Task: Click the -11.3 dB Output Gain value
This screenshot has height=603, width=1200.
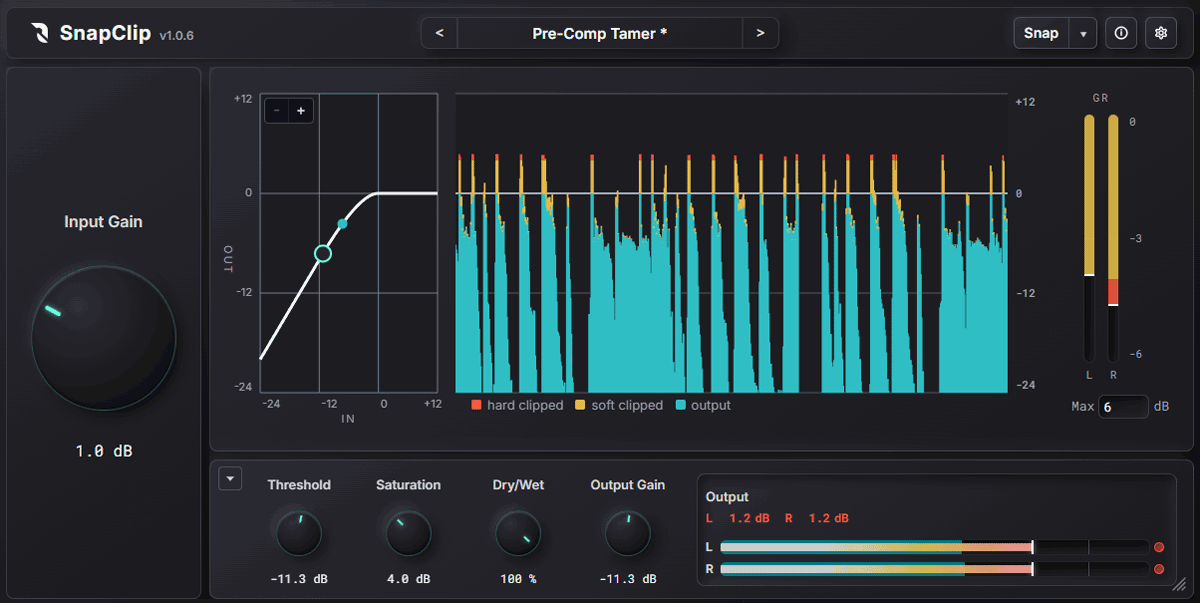Action: [628, 579]
